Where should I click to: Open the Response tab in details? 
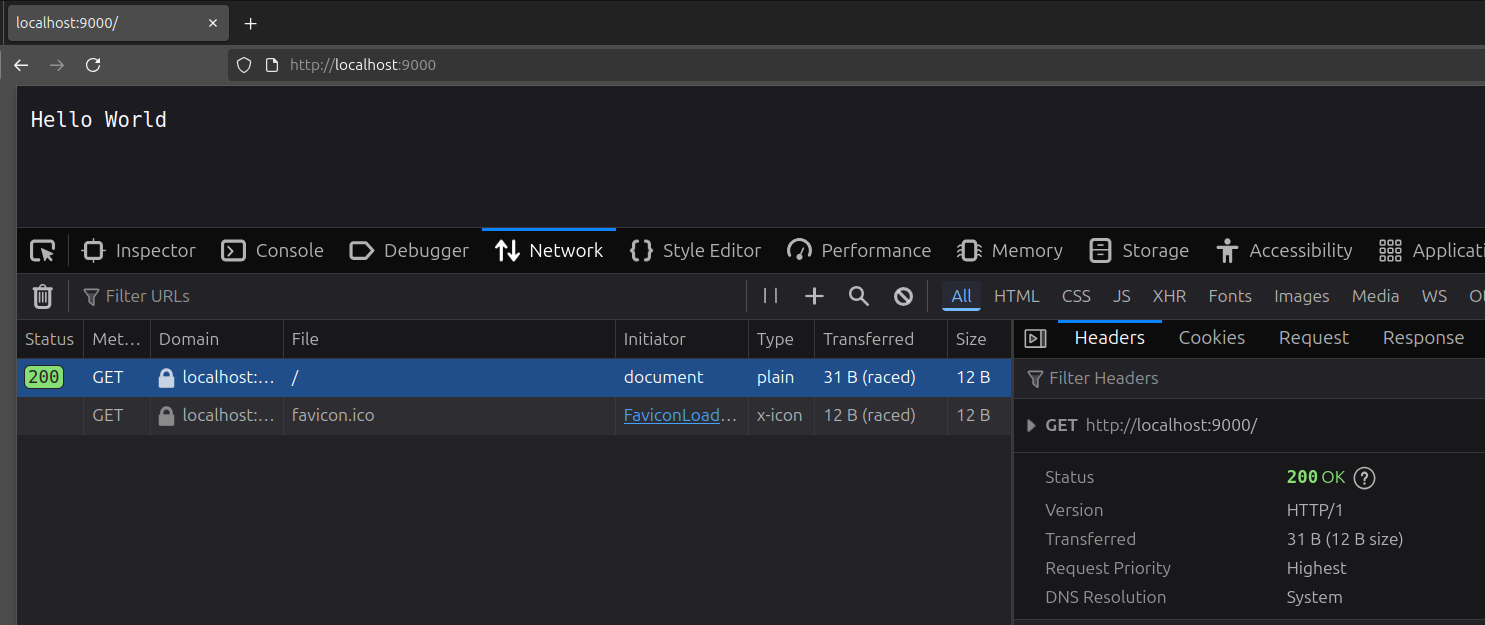tap(1422, 338)
